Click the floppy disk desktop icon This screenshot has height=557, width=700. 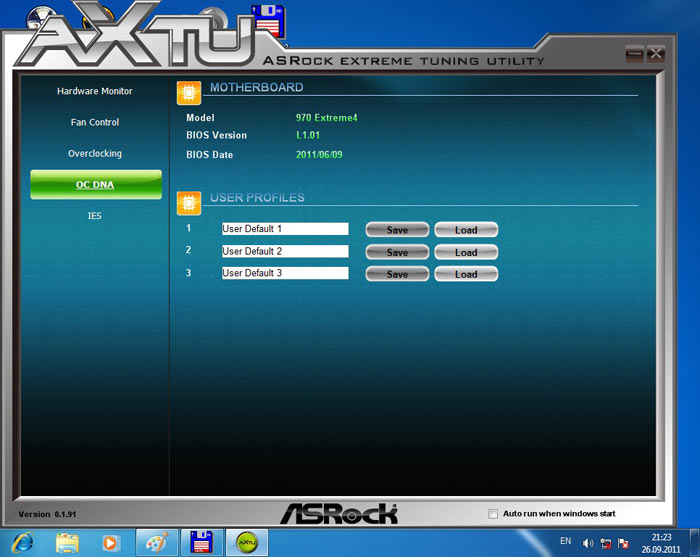tap(268, 21)
